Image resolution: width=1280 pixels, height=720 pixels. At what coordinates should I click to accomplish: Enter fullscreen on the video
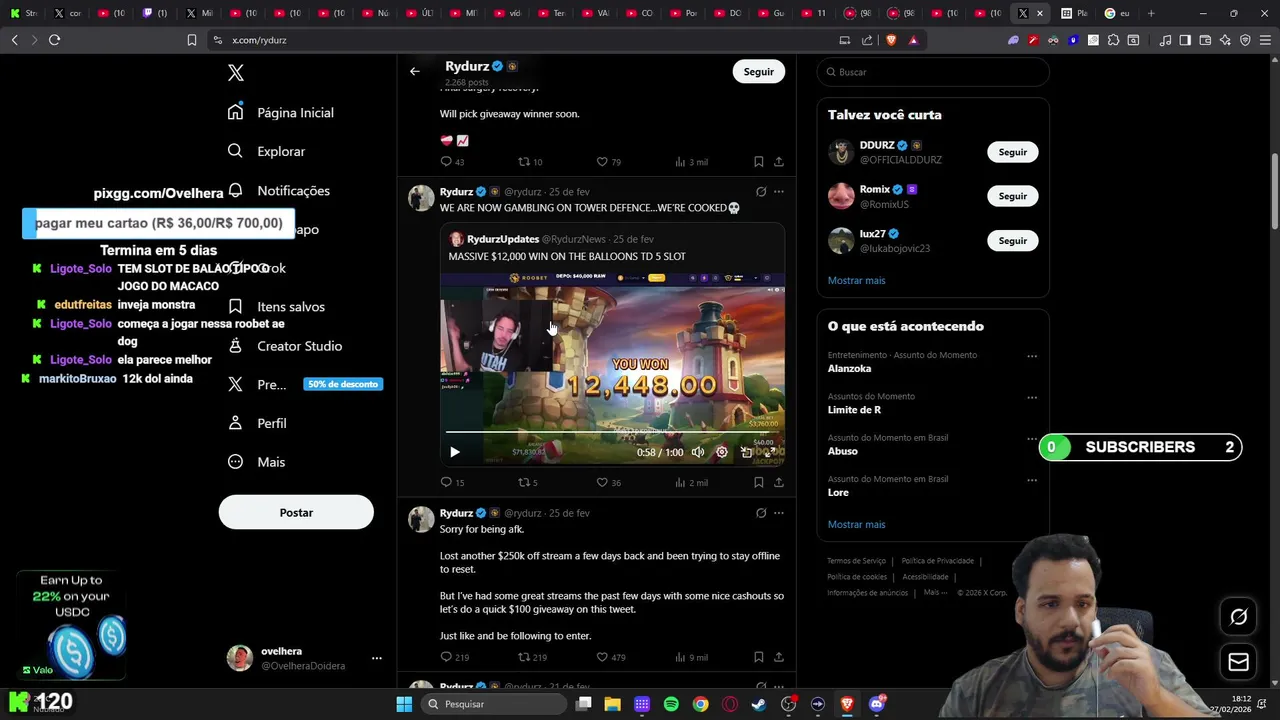coord(770,452)
